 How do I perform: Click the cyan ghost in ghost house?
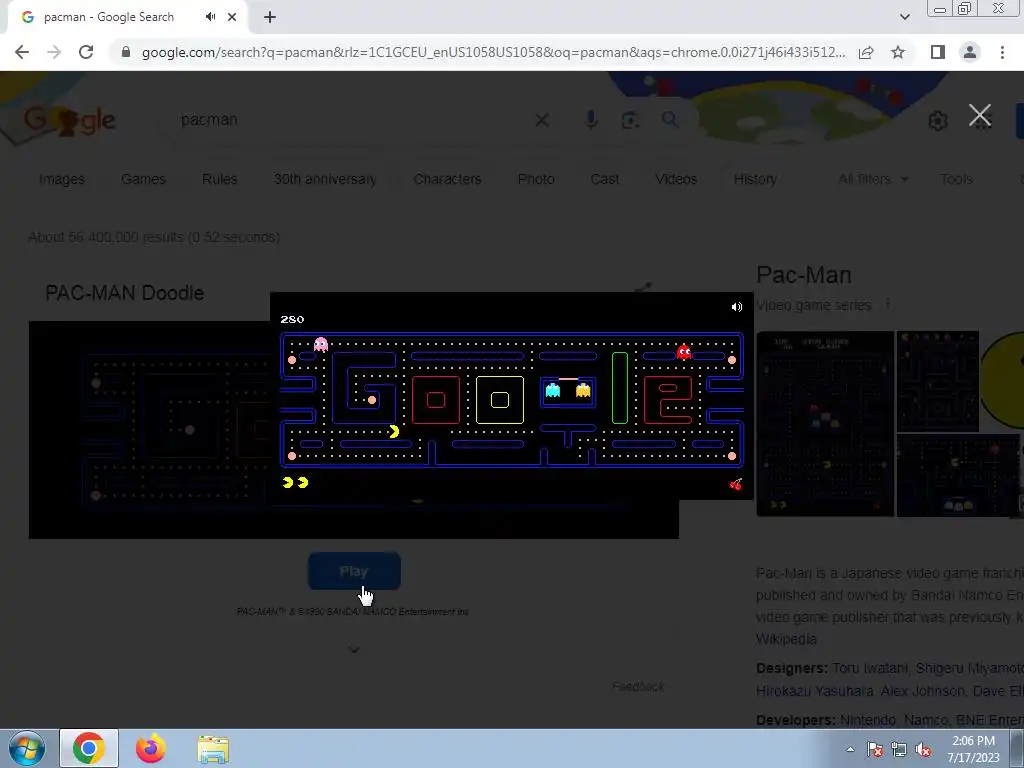pyautogui.click(x=552, y=391)
